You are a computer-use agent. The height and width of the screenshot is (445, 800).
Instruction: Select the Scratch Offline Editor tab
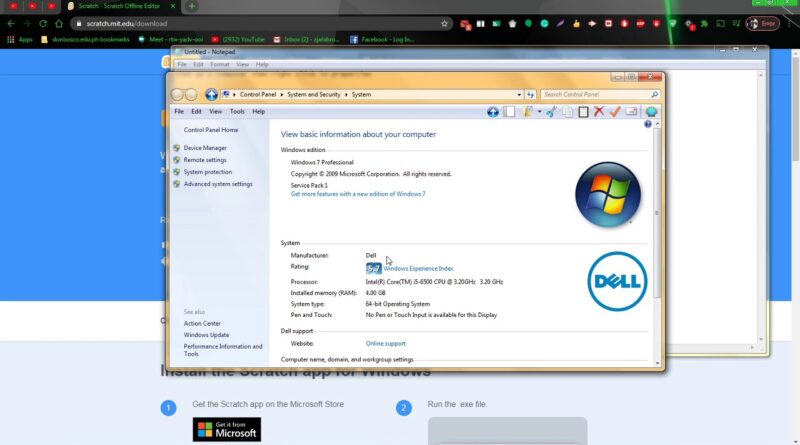tap(120, 6)
